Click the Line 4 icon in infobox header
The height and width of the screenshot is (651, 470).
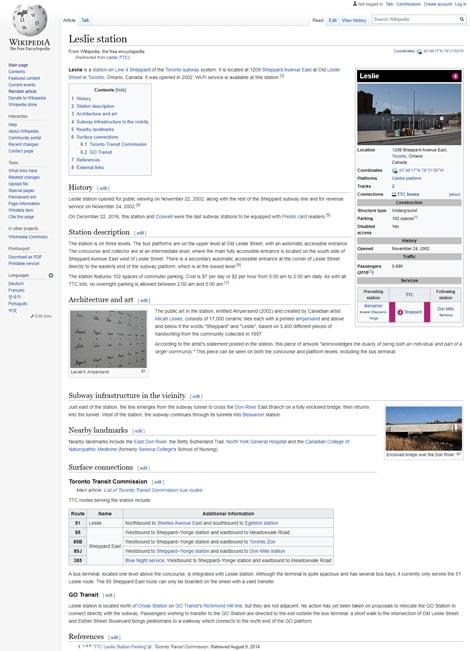coord(455,76)
